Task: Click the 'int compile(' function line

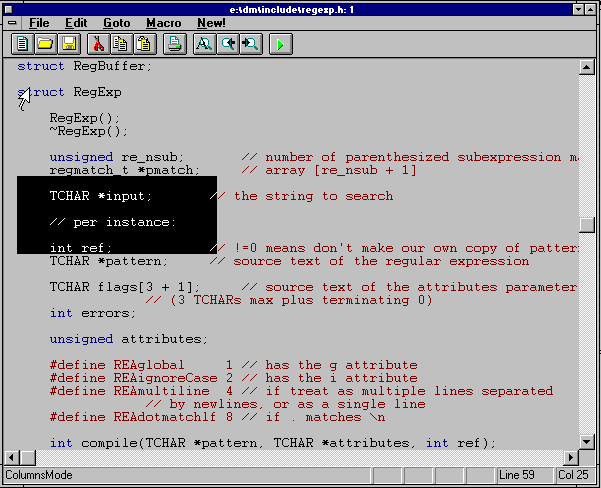Action: point(273,443)
